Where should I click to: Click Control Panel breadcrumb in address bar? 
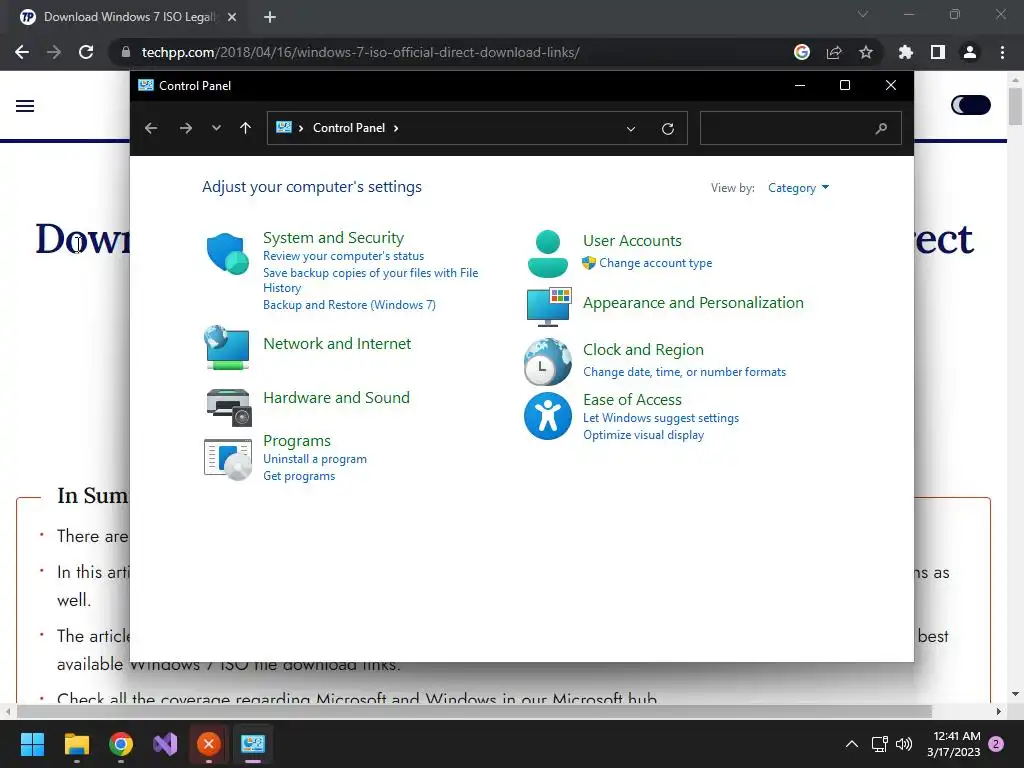[349, 128]
